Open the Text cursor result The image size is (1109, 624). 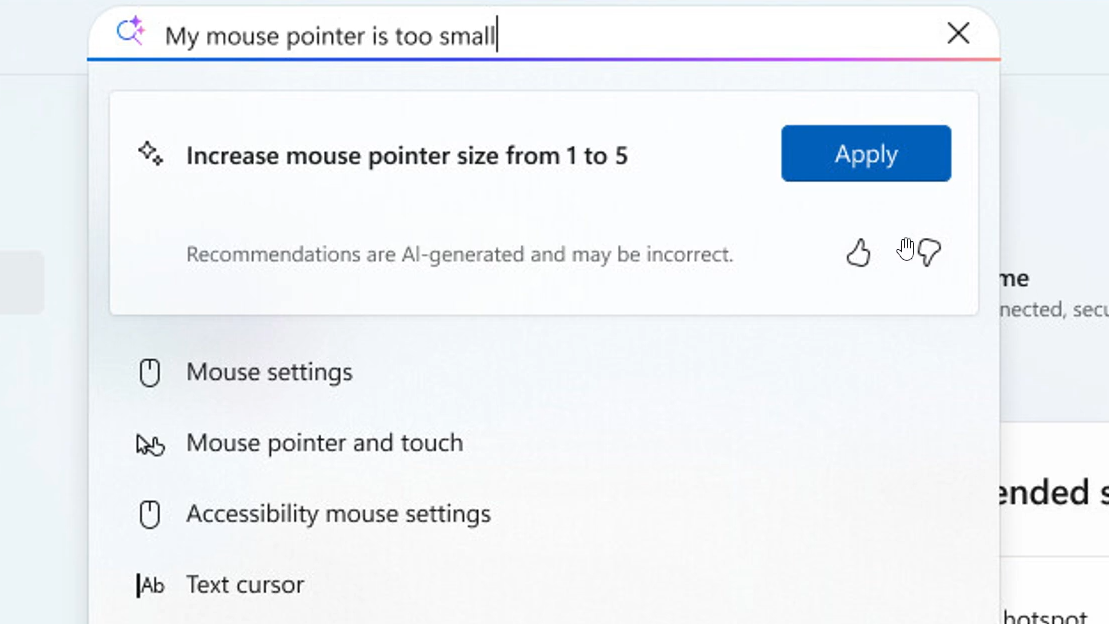click(x=245, y=585)
